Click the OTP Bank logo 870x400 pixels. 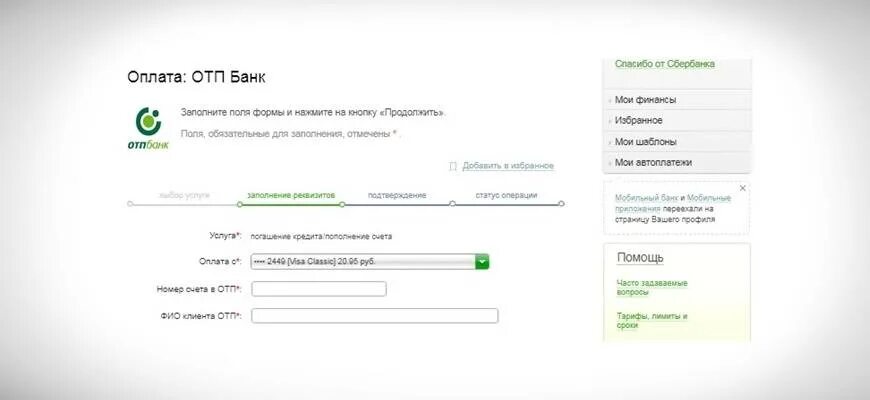(x=148, y=129)
